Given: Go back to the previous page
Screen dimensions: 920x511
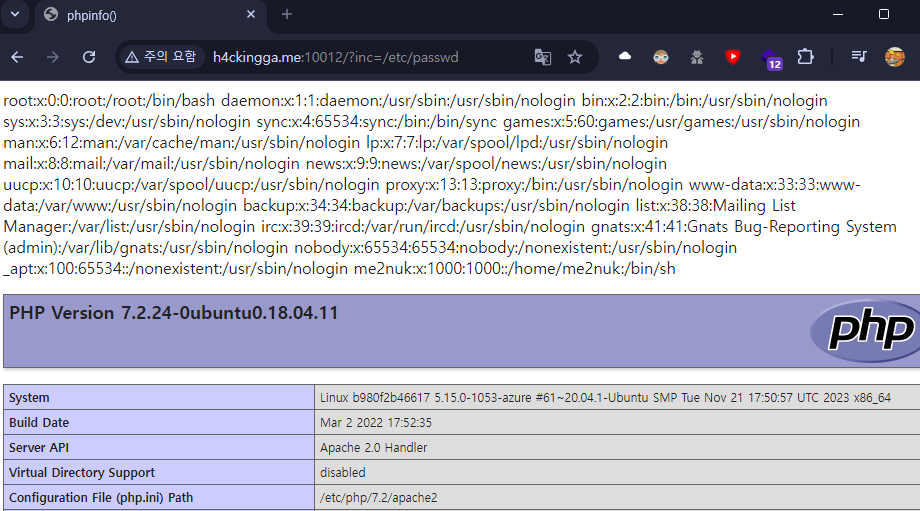Looking at the screenshot, I should click(17, 57).
